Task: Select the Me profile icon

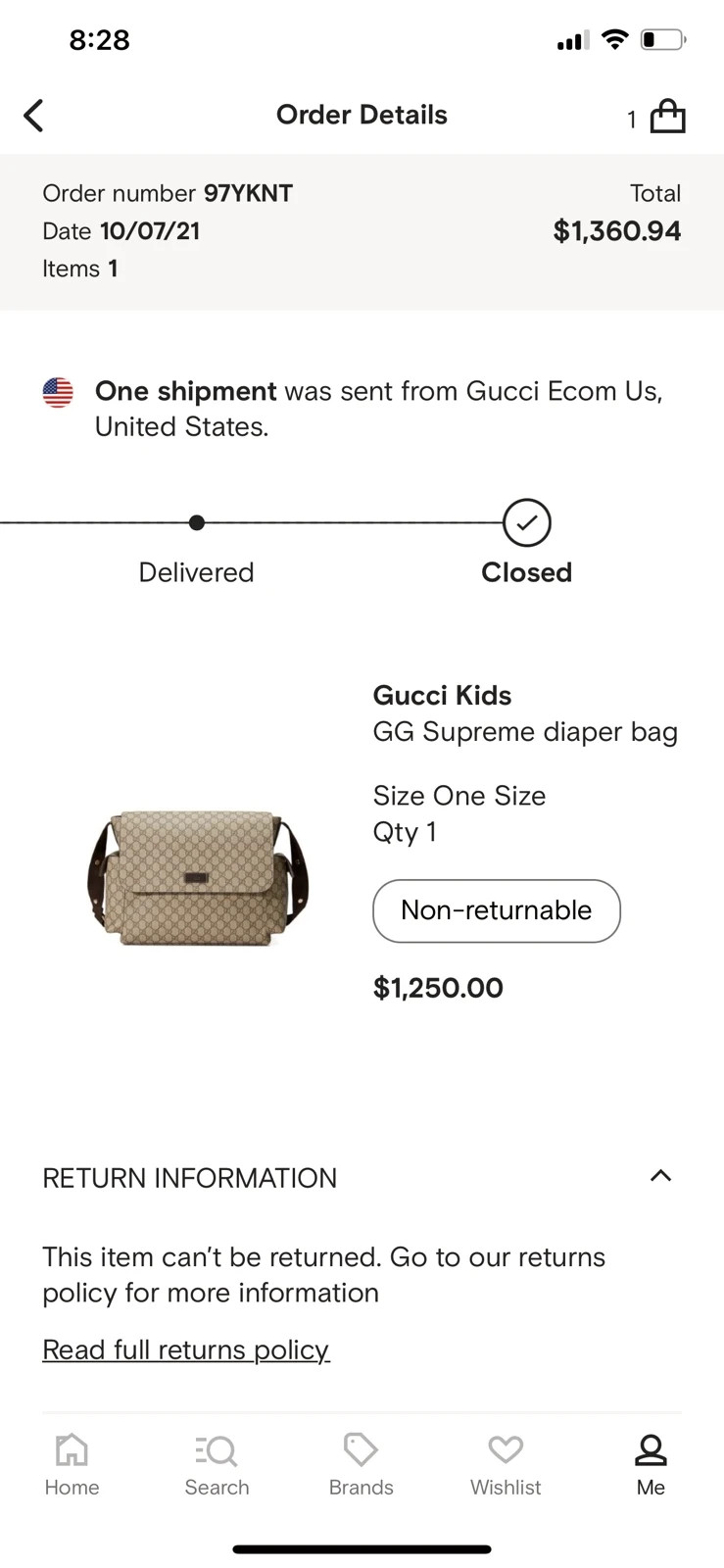Action: [x=651, y=1449]
